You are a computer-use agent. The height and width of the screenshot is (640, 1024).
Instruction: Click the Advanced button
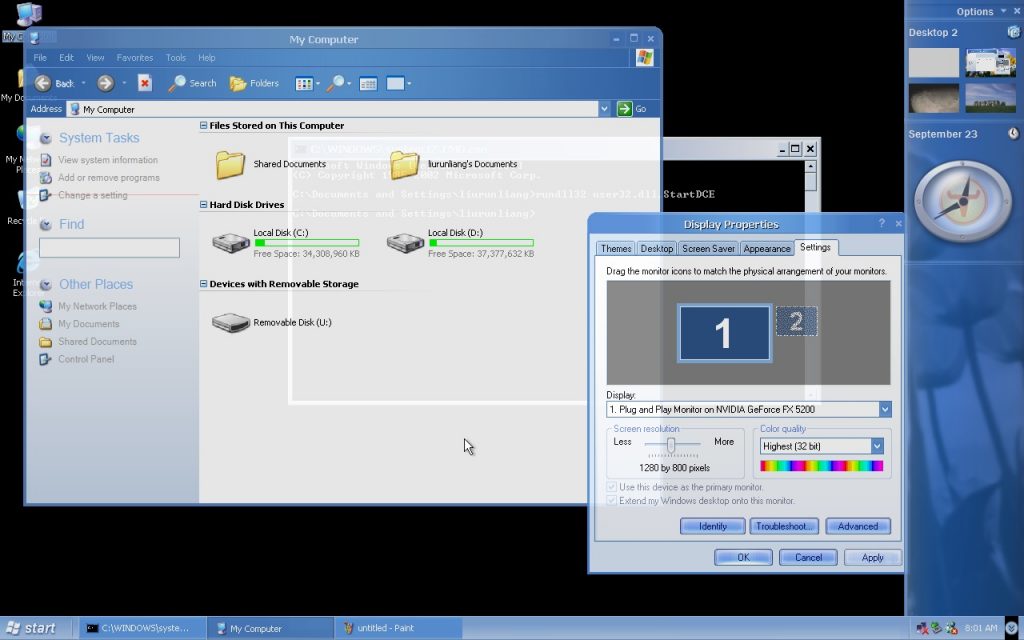tap(857, 526)
